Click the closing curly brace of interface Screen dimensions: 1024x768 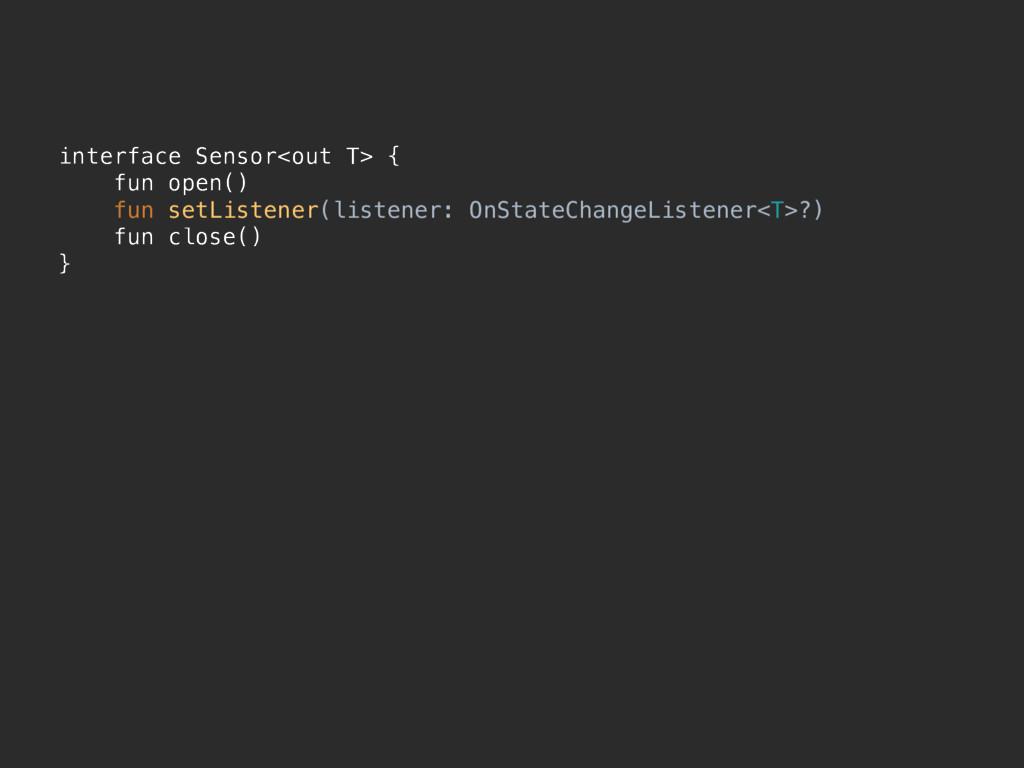click(x=64, y=263)
